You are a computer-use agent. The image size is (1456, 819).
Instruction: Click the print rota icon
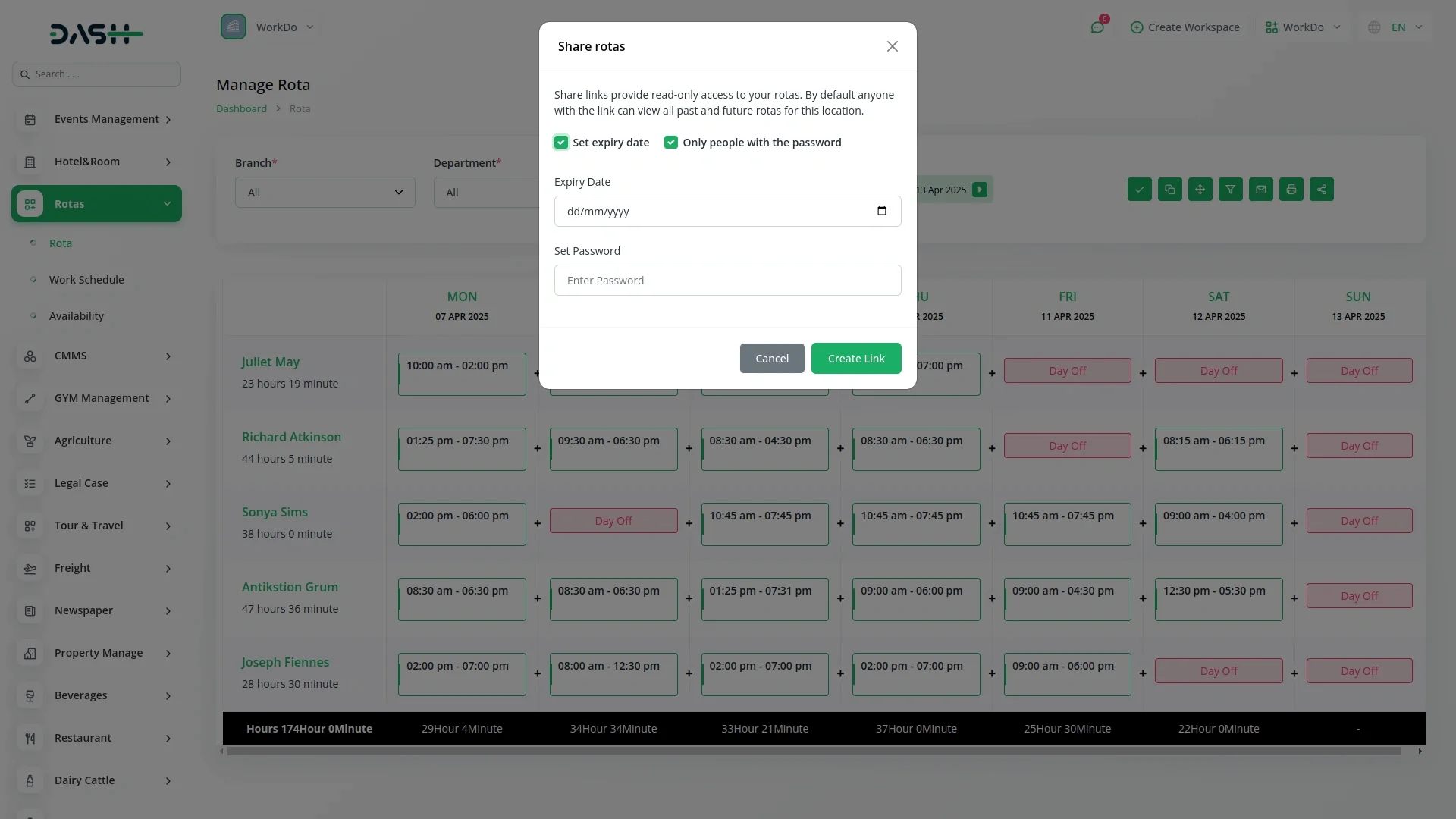1291,190
